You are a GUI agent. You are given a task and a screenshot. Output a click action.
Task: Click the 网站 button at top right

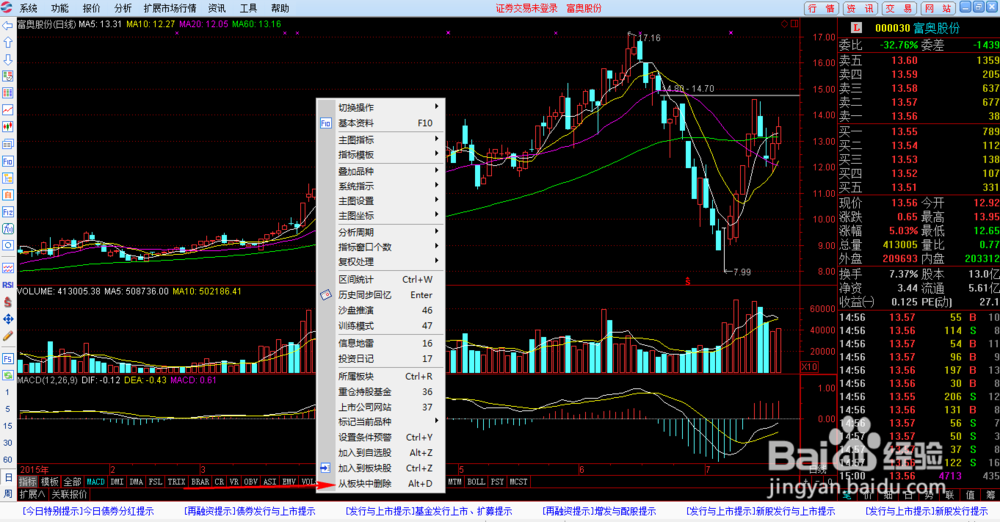coord(938,8)
